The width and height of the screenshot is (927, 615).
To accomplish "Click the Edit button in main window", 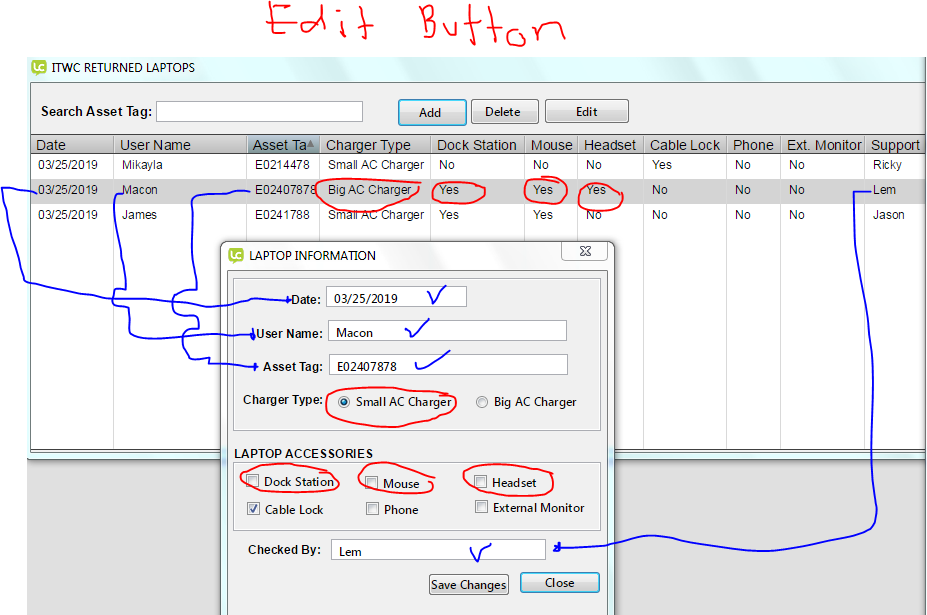I will [586, 112].
